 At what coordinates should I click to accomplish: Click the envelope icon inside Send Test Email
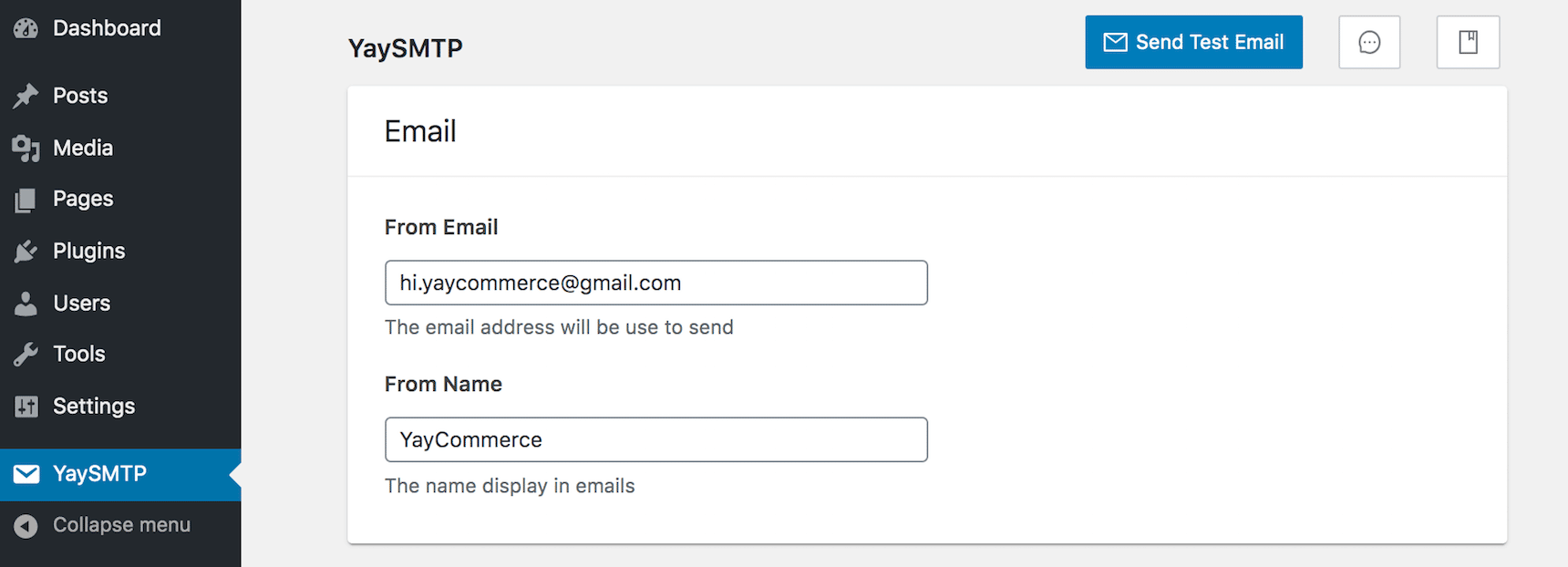1115,41
